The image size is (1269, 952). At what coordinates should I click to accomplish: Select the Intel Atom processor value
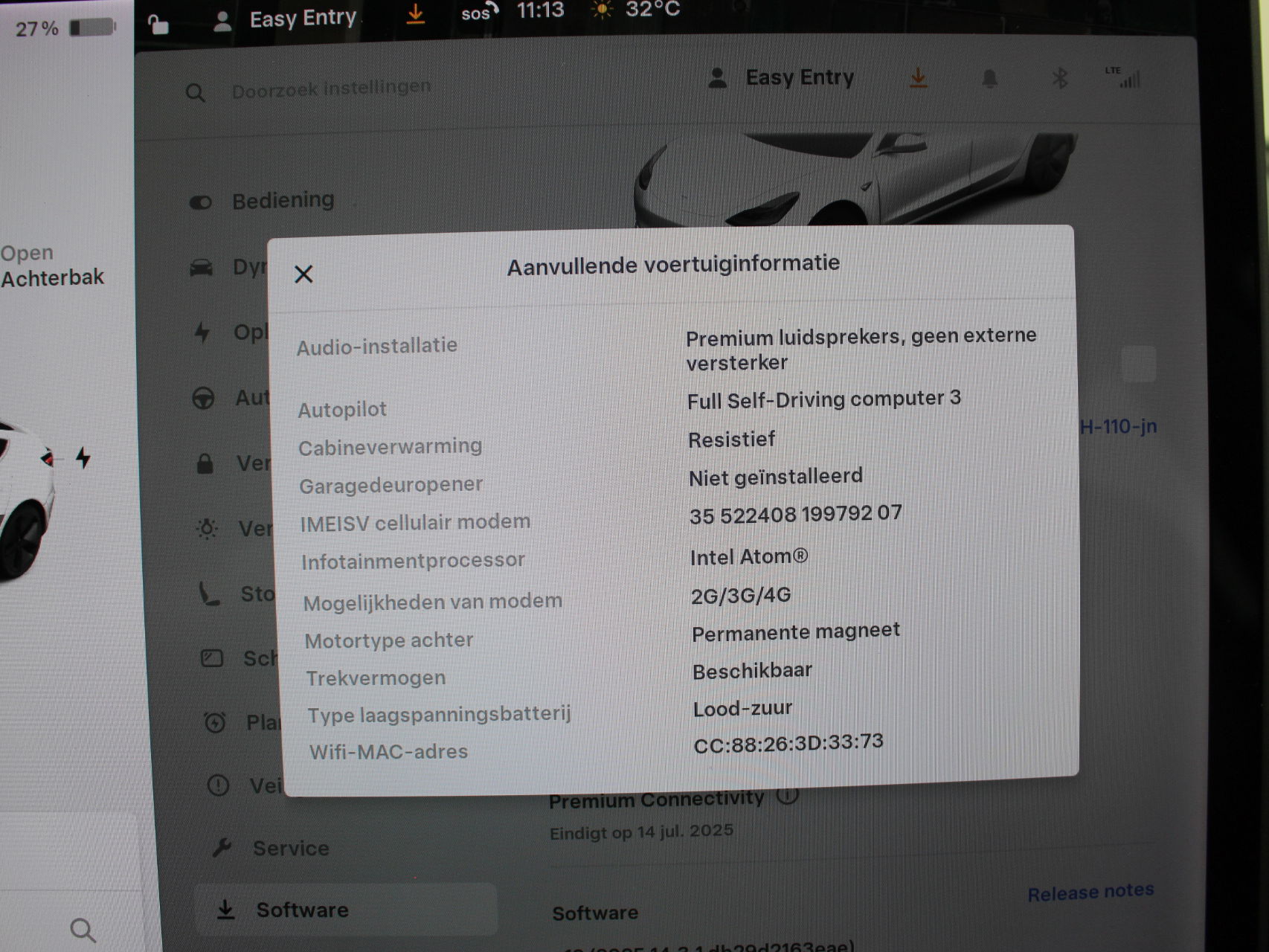pyautogui.click(x=749, y=557)
